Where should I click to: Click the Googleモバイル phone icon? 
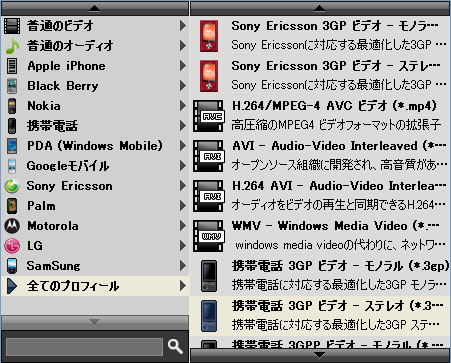(12, 166)
